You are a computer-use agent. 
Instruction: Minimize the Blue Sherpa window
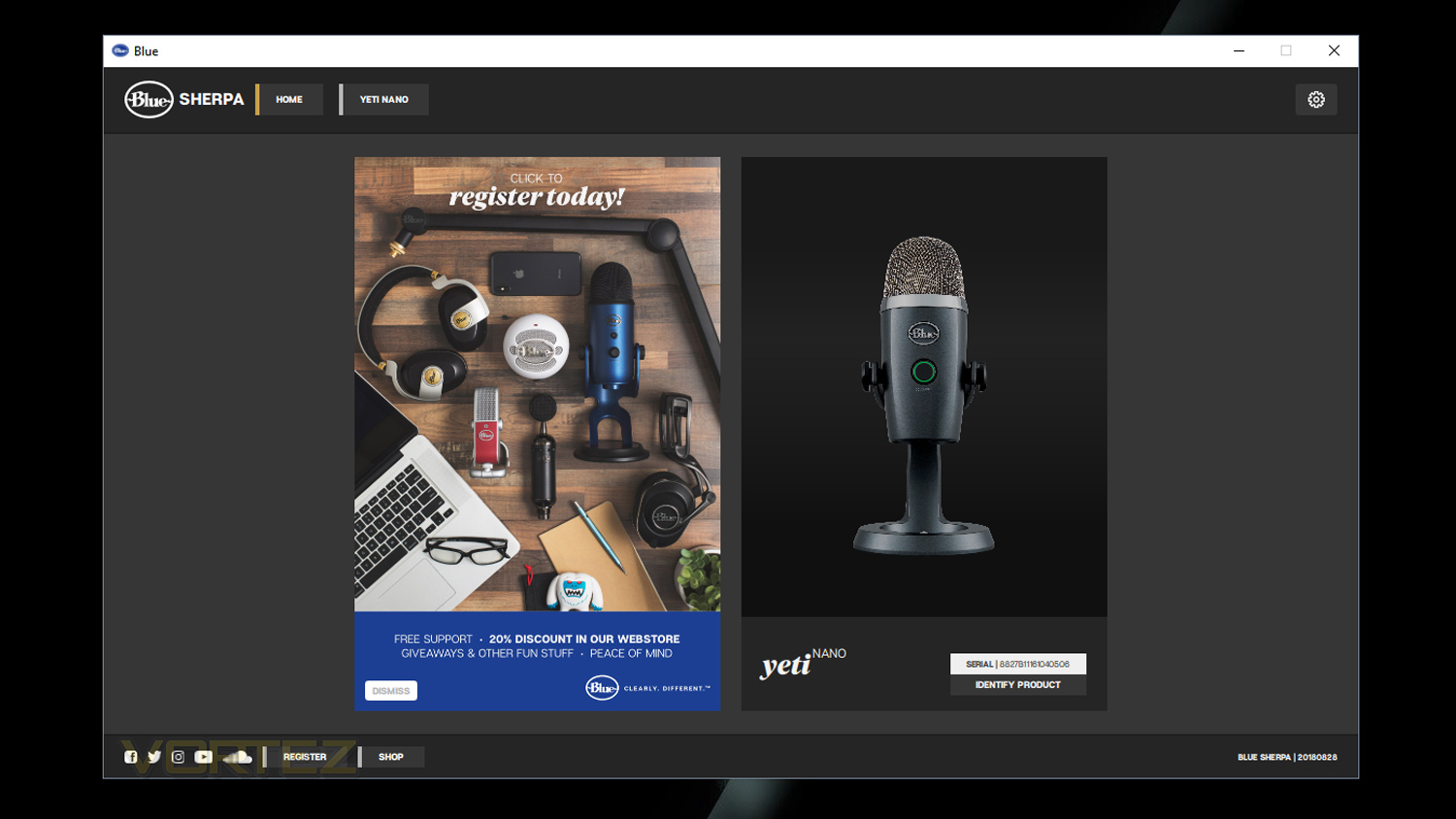(x=1239, y=50)
